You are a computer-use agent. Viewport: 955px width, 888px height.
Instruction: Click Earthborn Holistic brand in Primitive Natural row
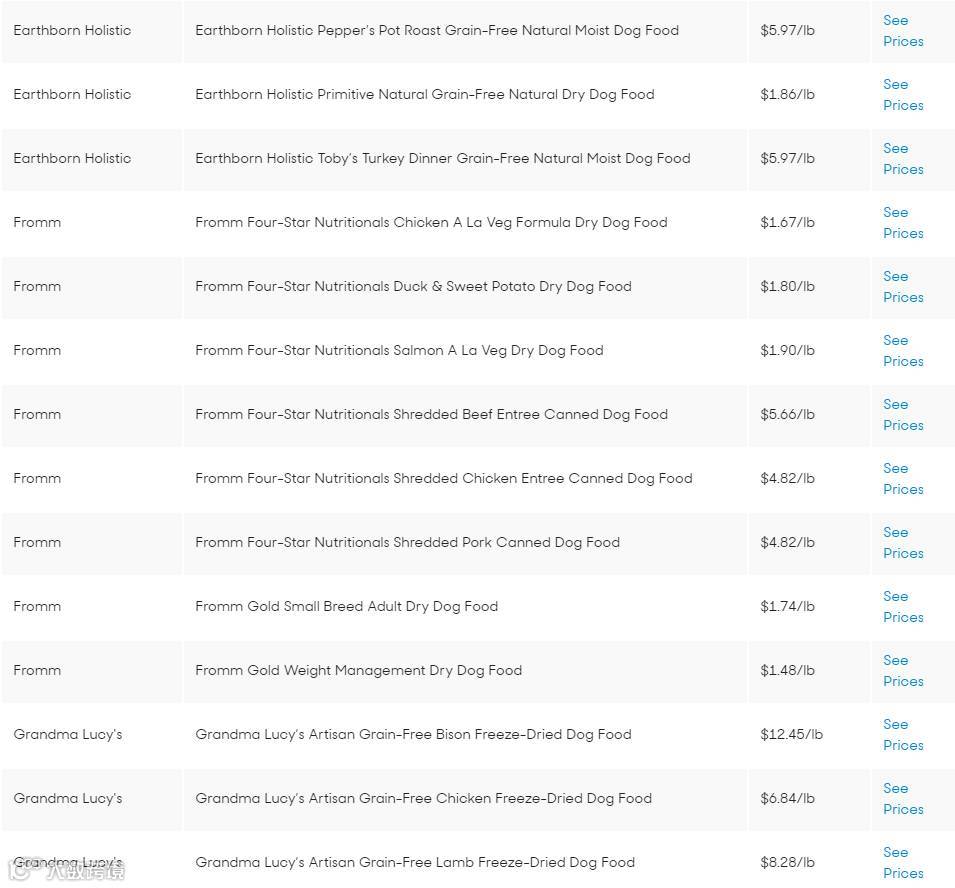[72, 94]
